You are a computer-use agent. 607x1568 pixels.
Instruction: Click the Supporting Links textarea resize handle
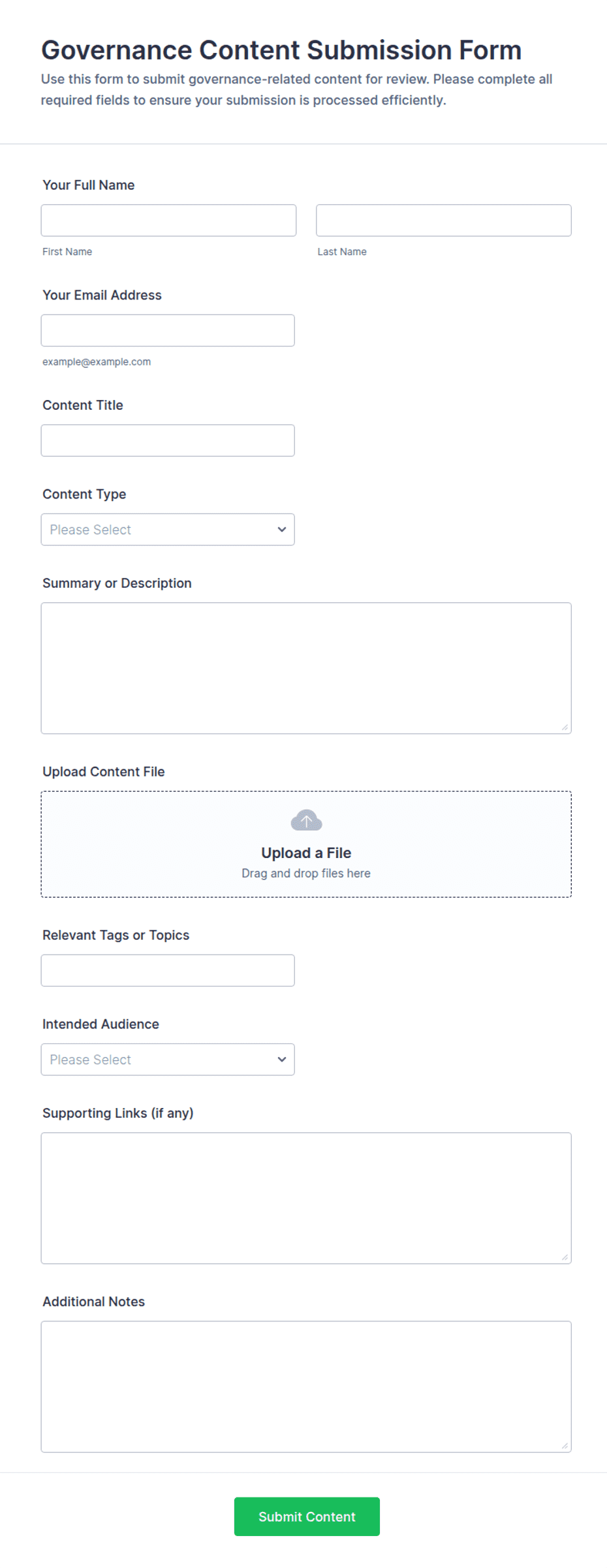pyautogui.click(x=565, y=1257)
